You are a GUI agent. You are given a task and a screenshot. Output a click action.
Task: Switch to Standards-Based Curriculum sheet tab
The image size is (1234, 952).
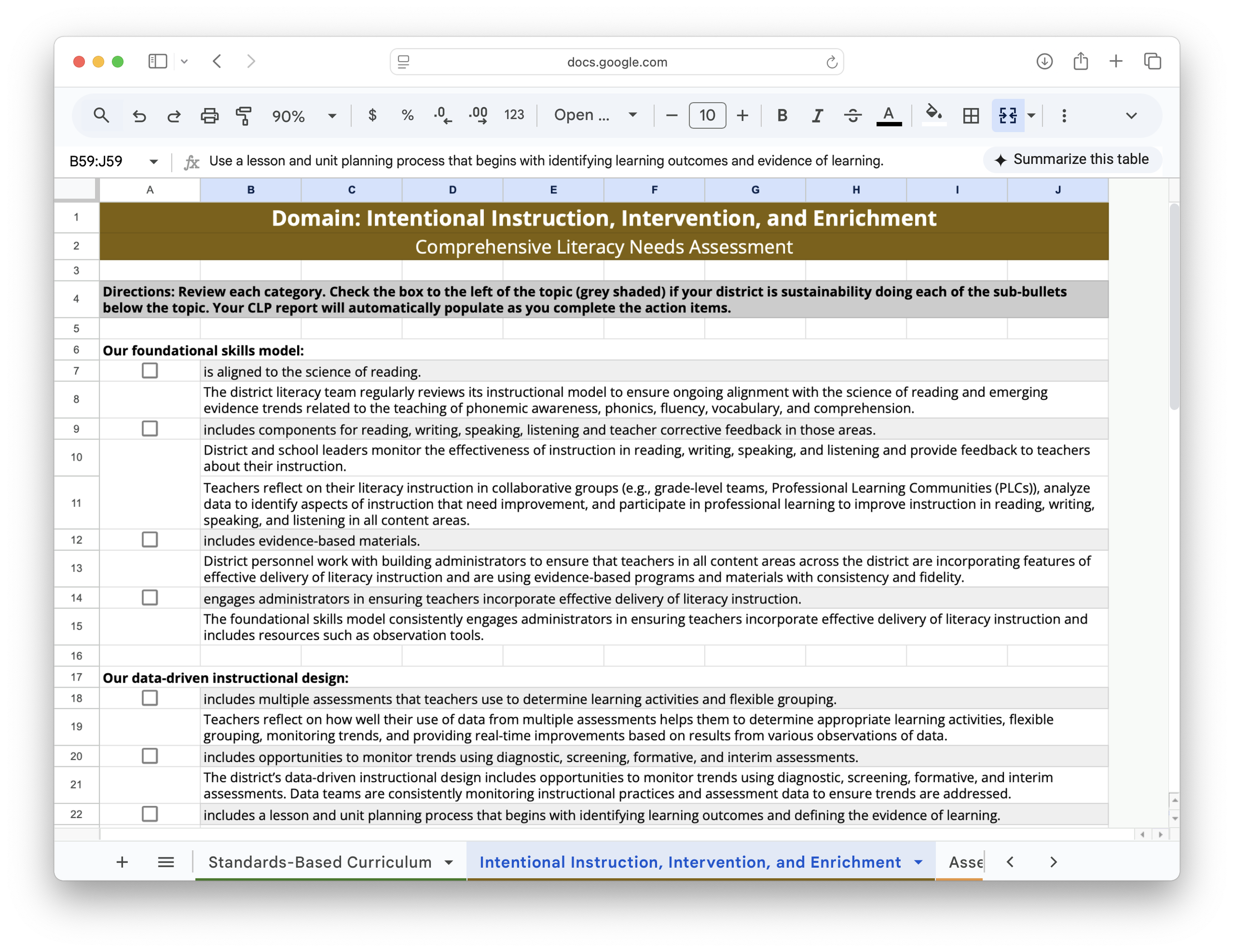[320, 862]
